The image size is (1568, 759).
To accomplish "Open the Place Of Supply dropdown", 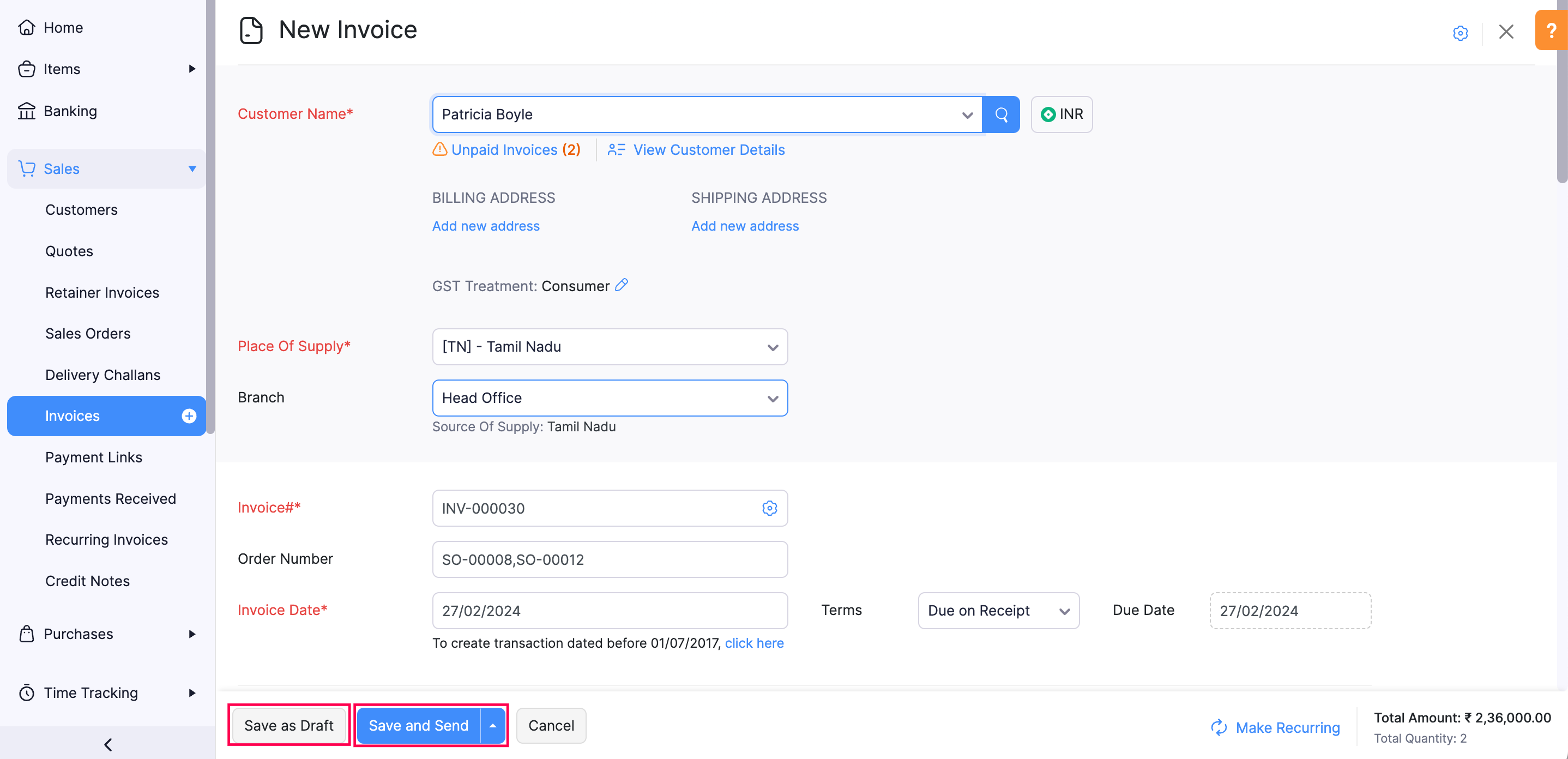I will [773, 347].
